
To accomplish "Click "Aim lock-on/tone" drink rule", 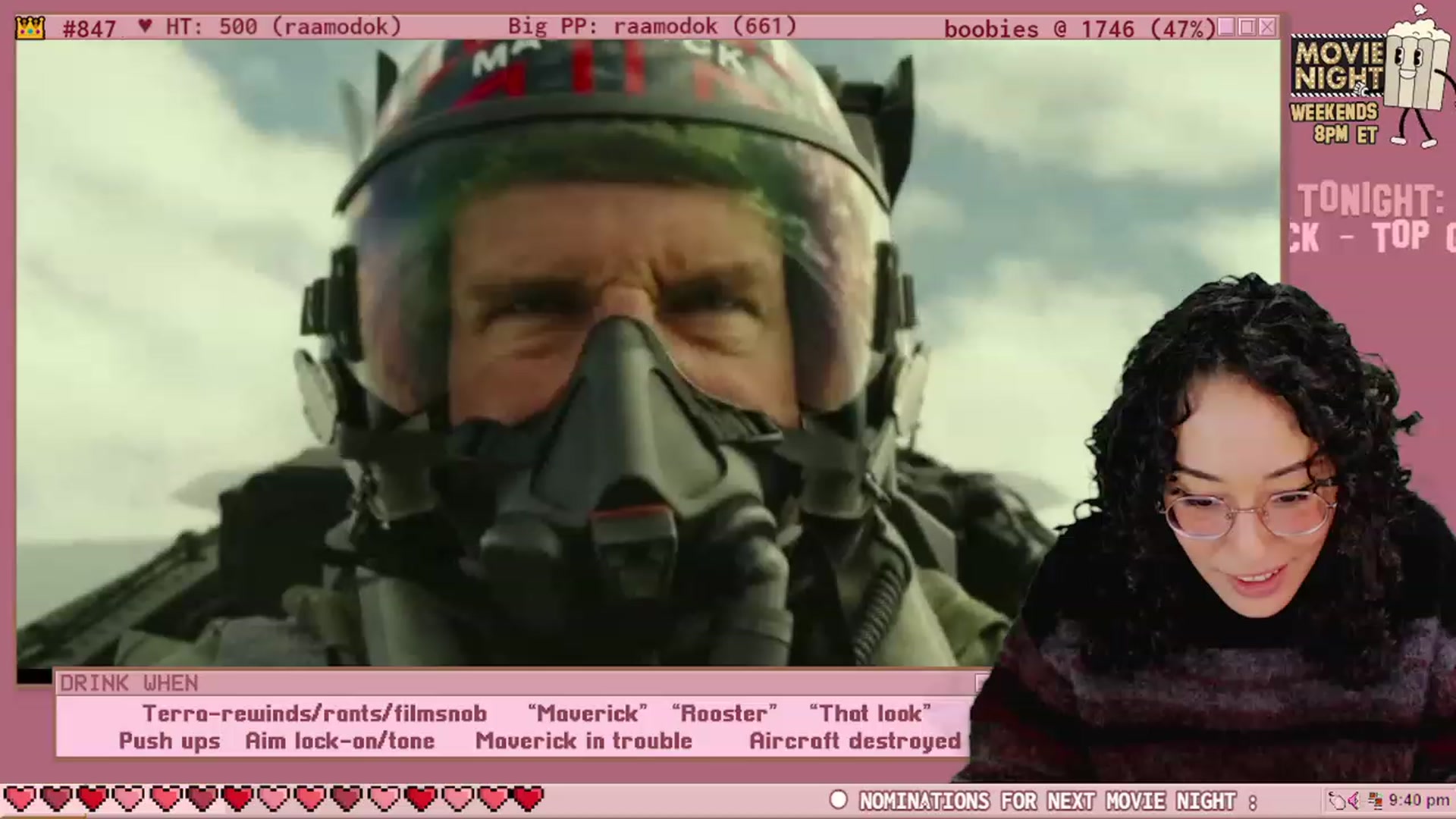I will coord(340,741).
